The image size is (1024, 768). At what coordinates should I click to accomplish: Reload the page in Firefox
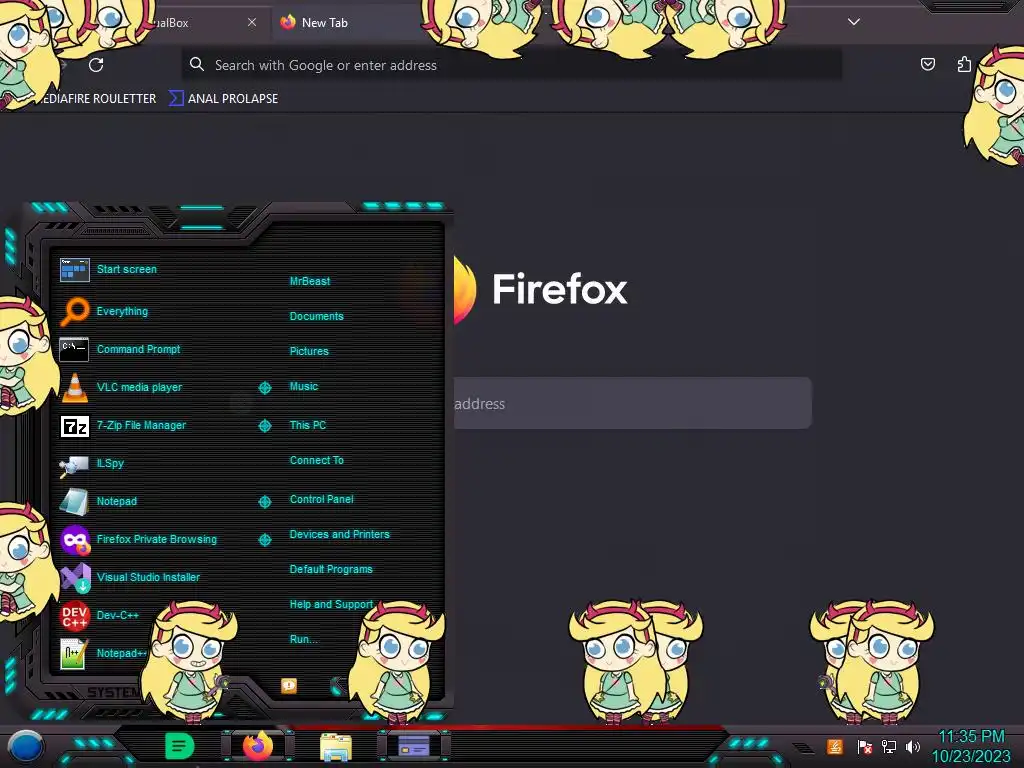[96, 65]
